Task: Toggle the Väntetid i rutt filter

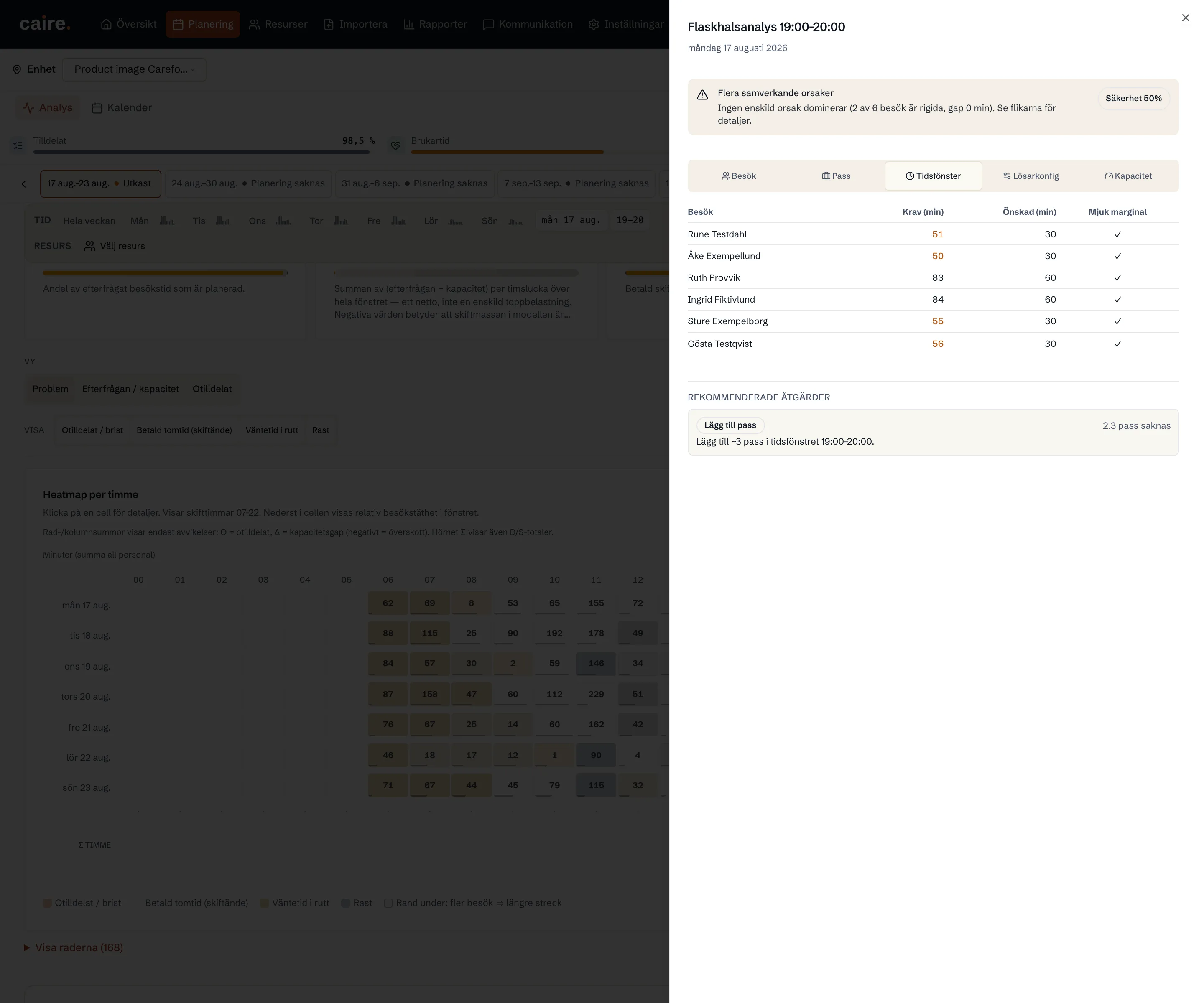Action: pos(272,430)
